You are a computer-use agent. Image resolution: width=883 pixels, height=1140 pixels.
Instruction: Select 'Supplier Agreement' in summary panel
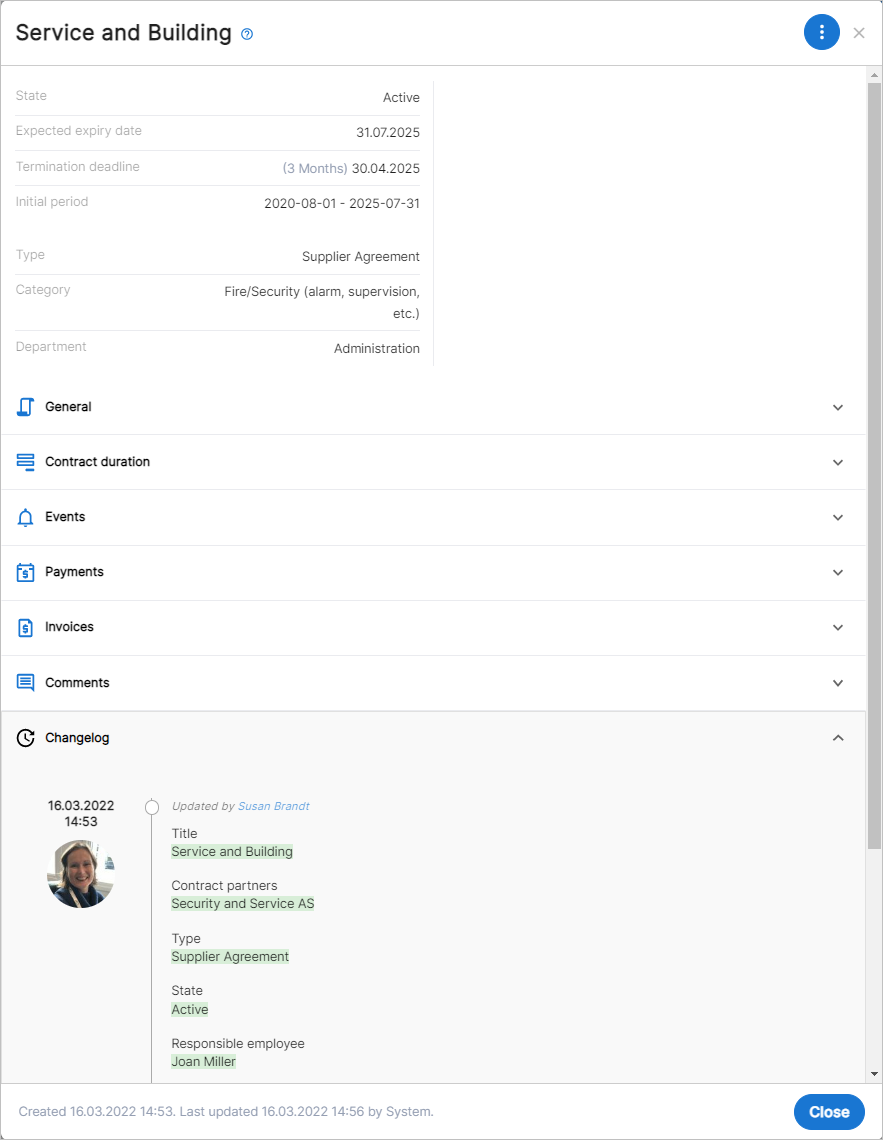click(x=360, y=257)
